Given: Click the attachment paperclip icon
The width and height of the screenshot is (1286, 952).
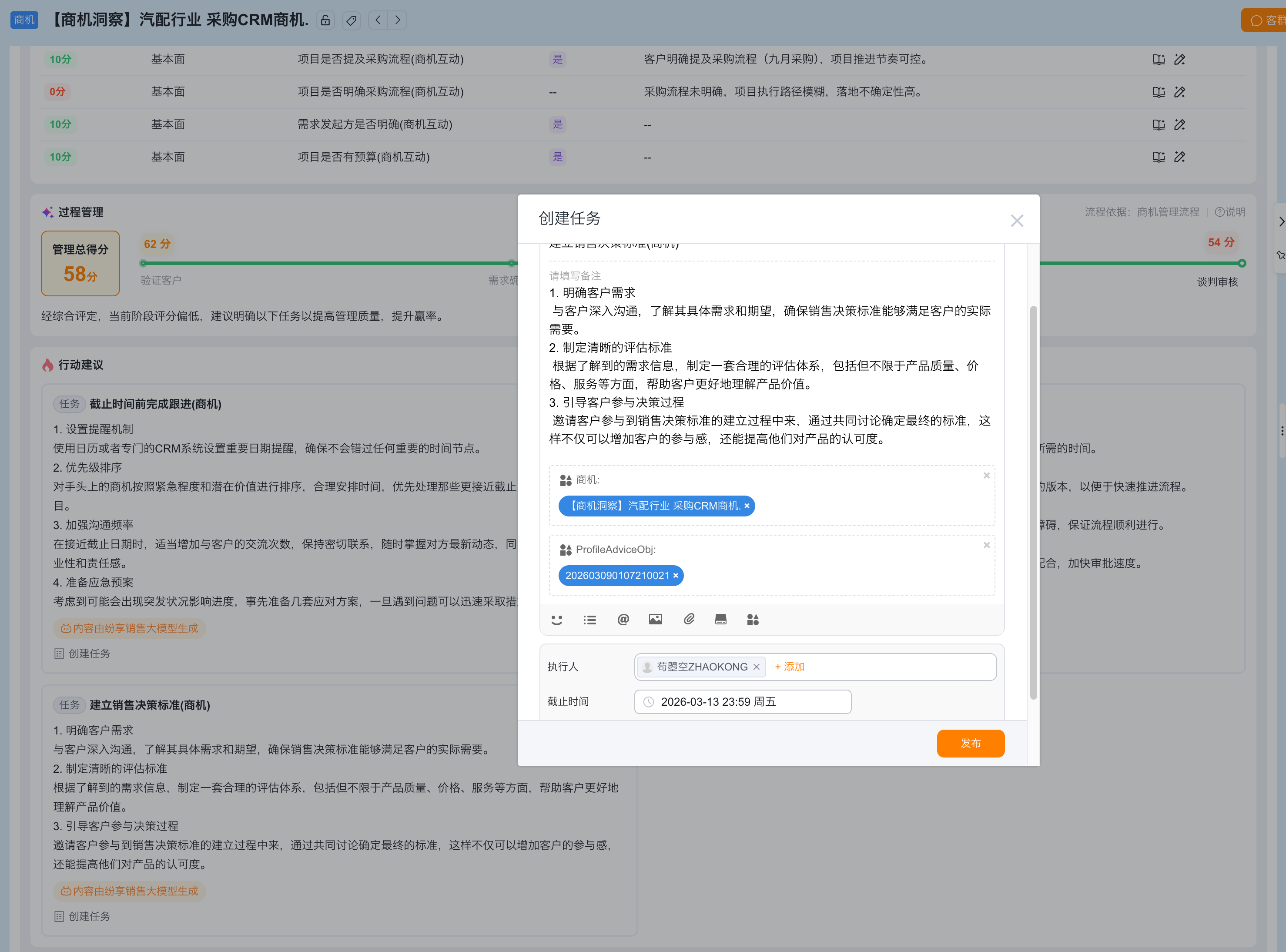Looking at the screenshot, I should 689,620.
